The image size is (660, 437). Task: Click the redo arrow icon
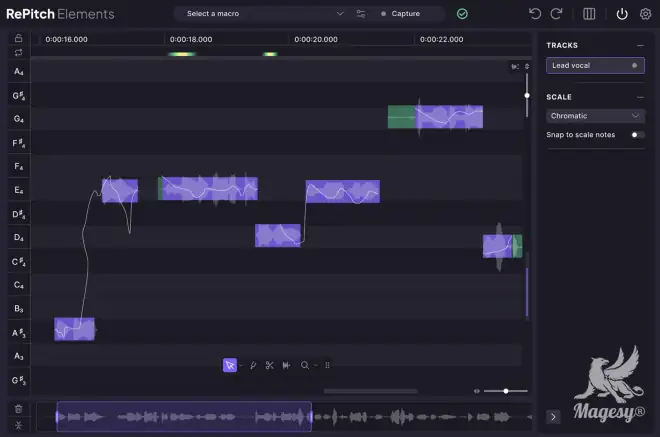click(x=556, y=14)
